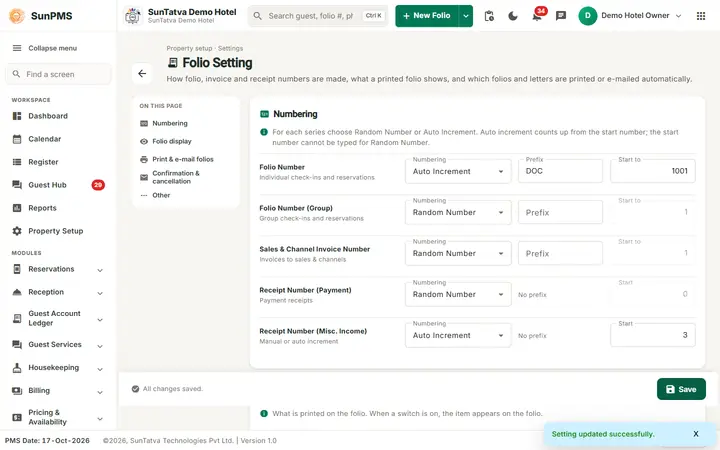
Task: Open Folio Number (Group) numbering dropdown
Action: pyautogui.click(x=458, y=212)
